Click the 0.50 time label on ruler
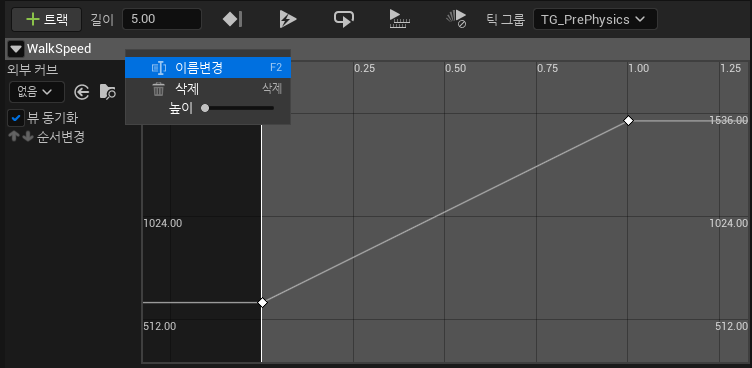The image size is (752, 368). coord(455,69)
